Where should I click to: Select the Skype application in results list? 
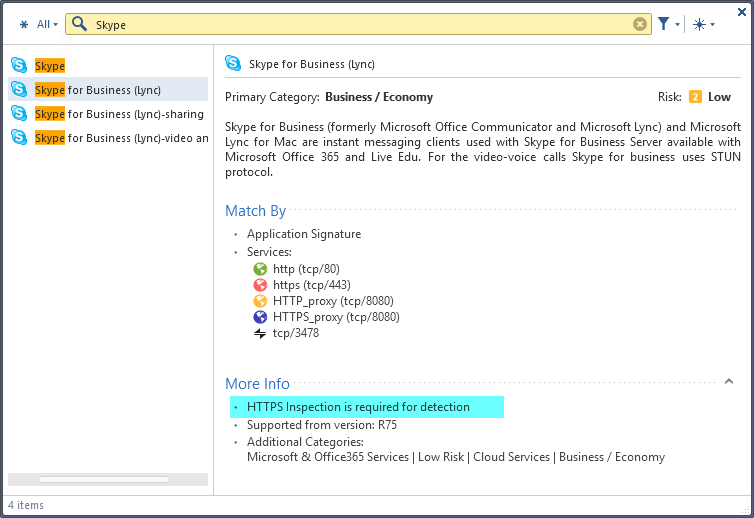coord(108,65)
